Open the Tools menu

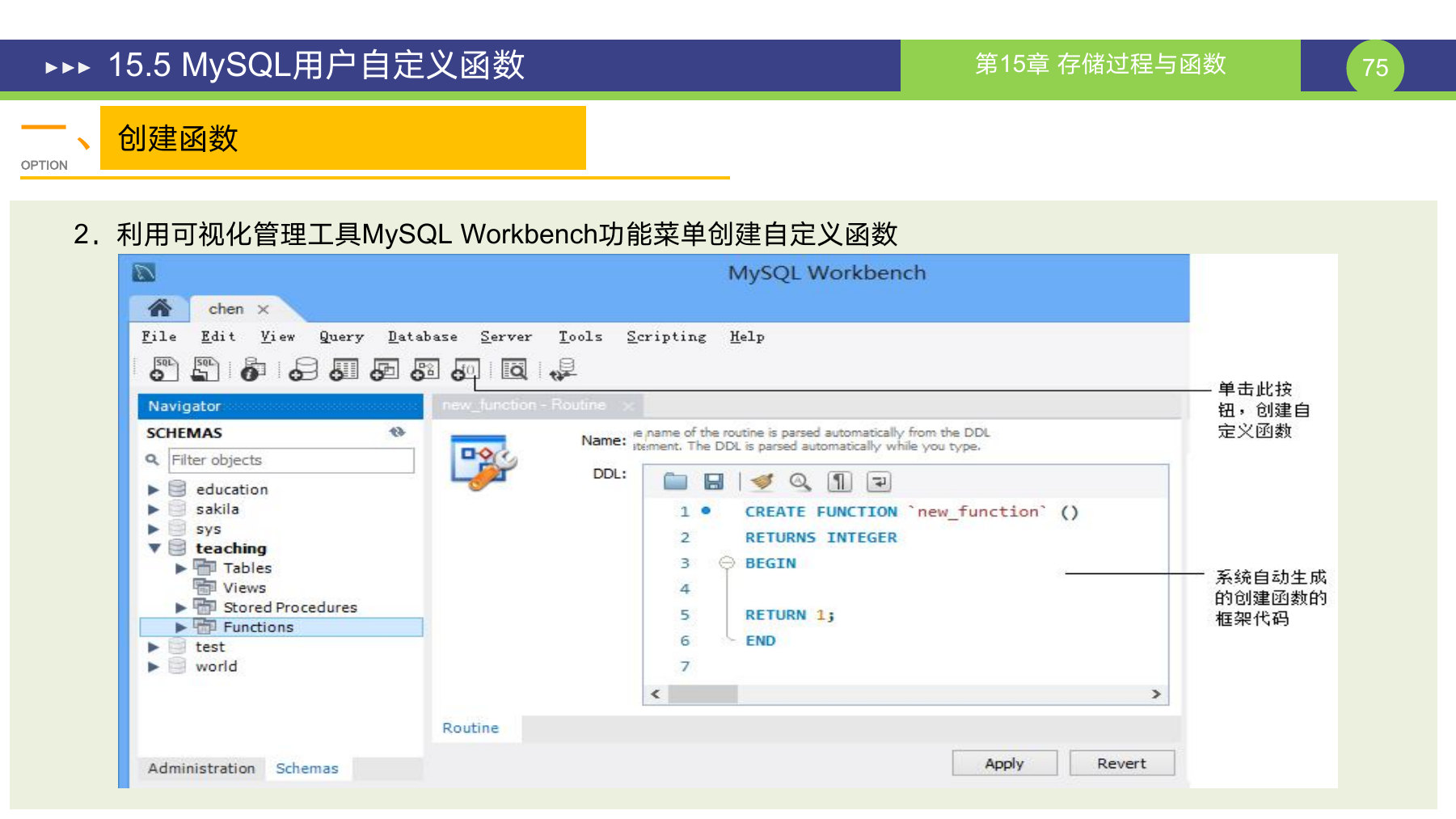(x=580, y=336)
